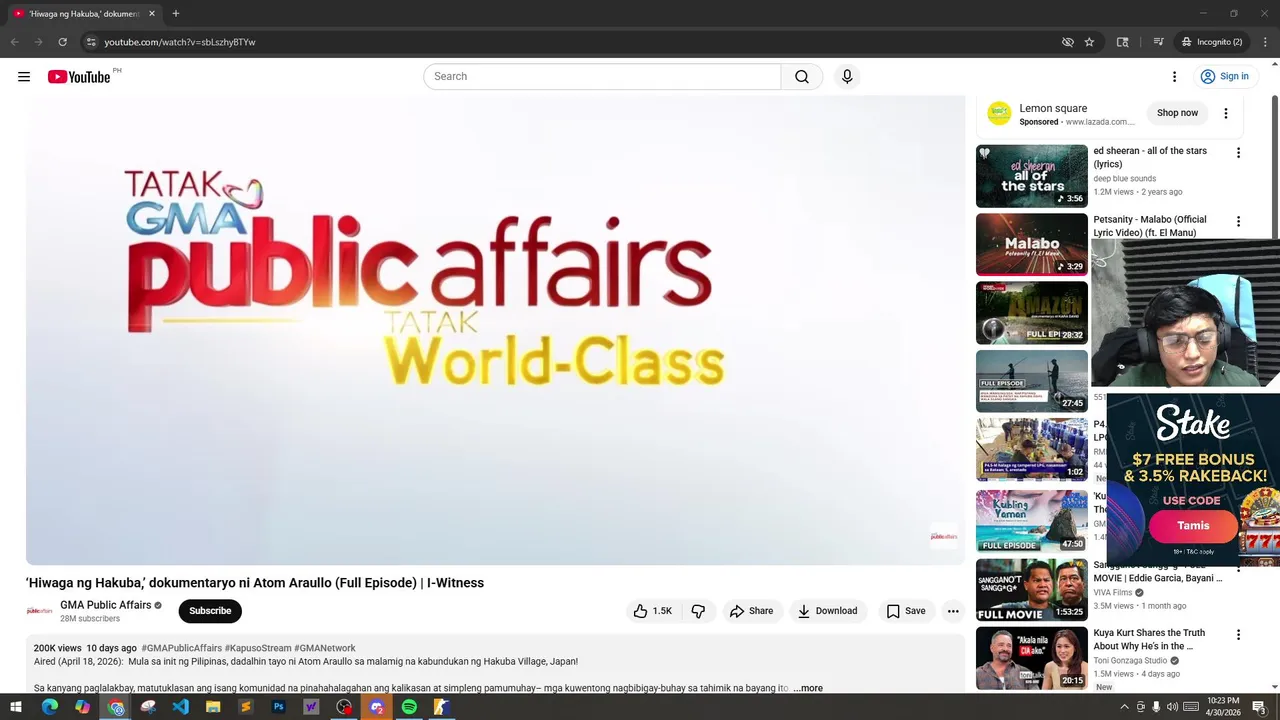1280x720 pixels.
Task: Open Spotify from the taskbar
Action: tap(409, 707)
